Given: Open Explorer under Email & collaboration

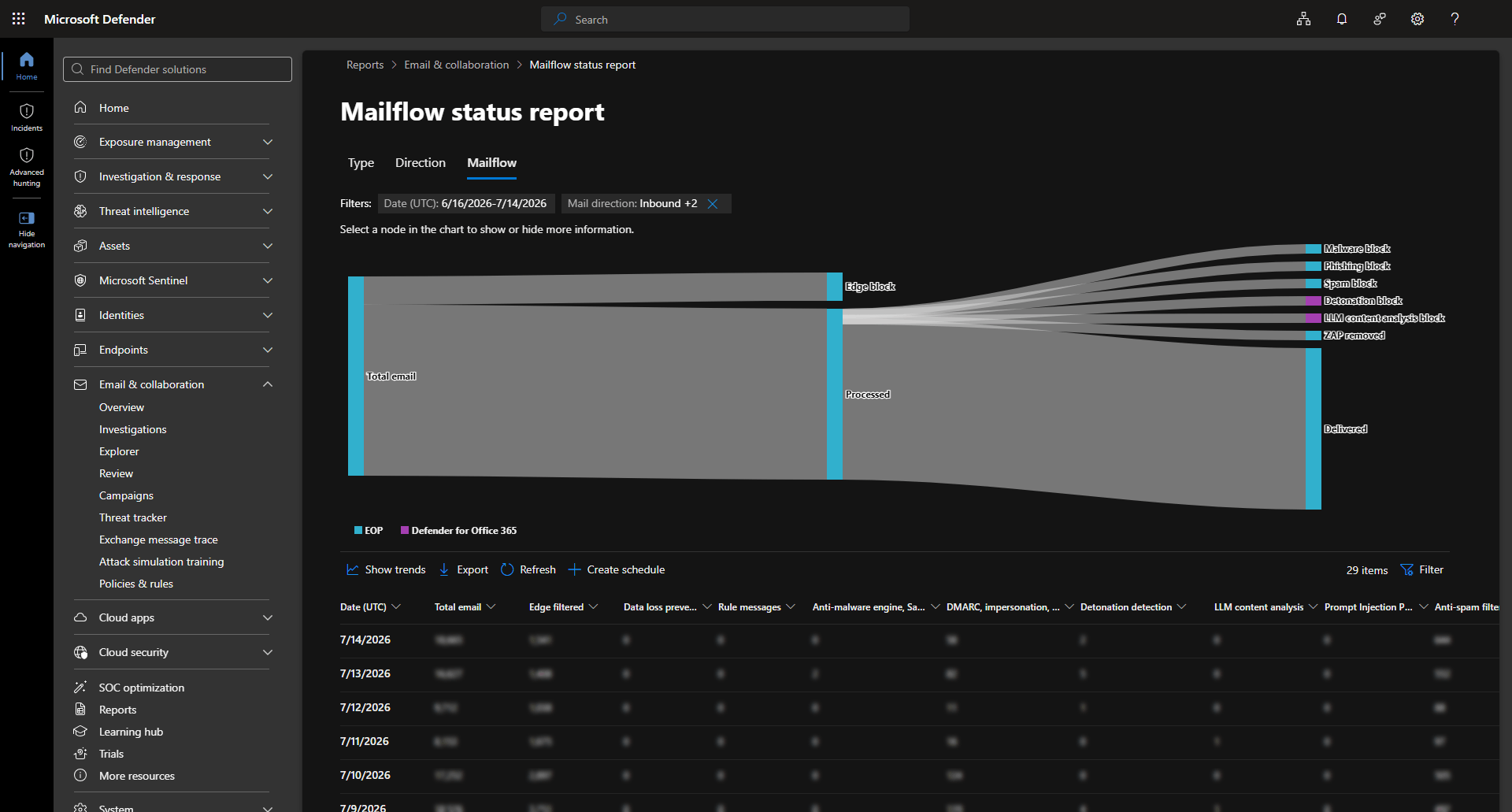Looking at the screenshot, I should point(119,451).
